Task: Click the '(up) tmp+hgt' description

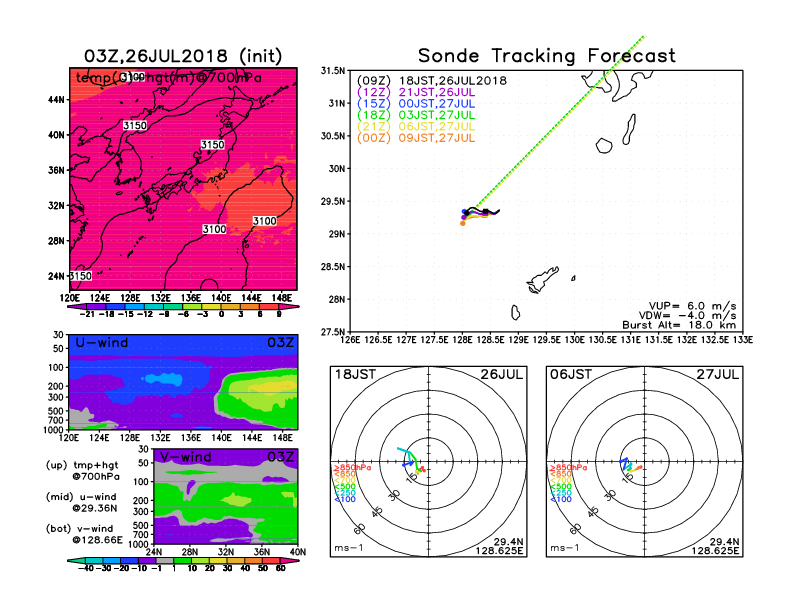Action: tap(82, 465)
